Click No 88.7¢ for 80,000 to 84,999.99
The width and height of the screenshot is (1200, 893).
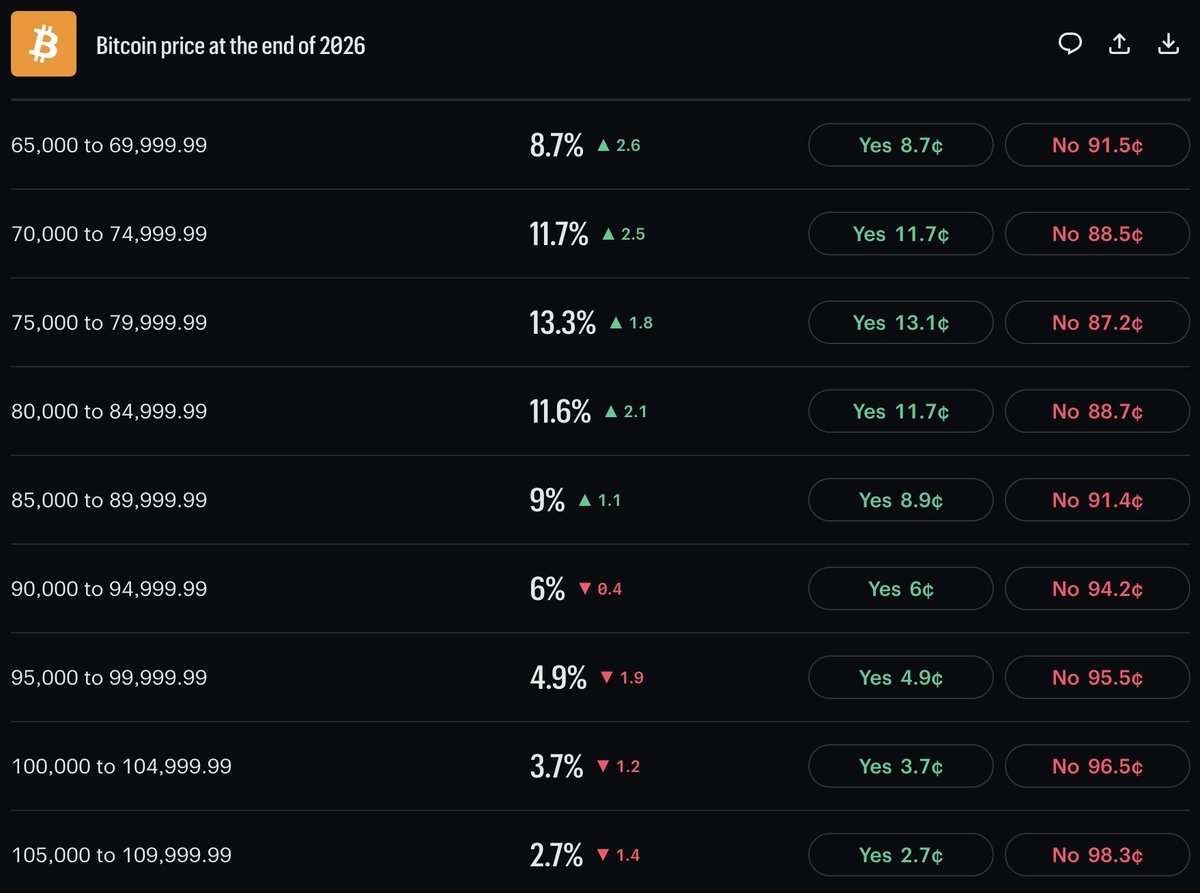coord(1097,411)
